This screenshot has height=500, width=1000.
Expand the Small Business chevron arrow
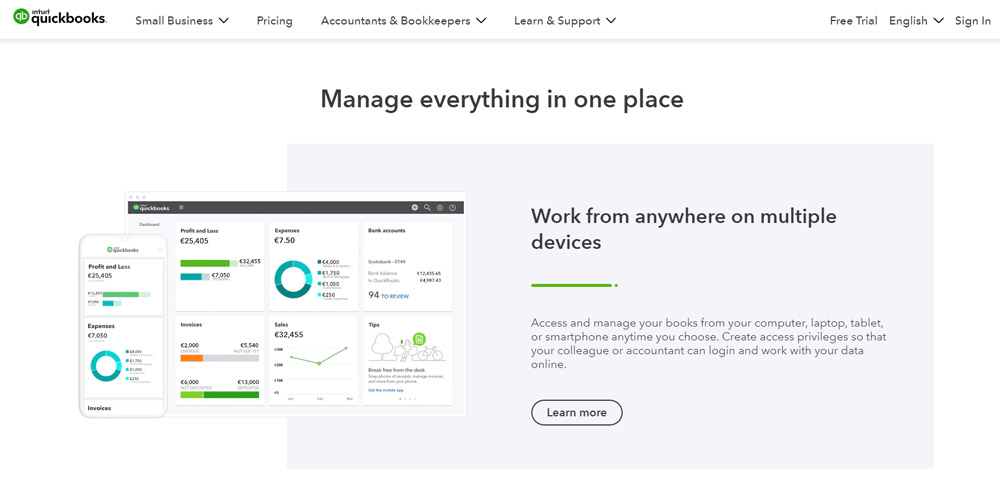tap(224, 20)
